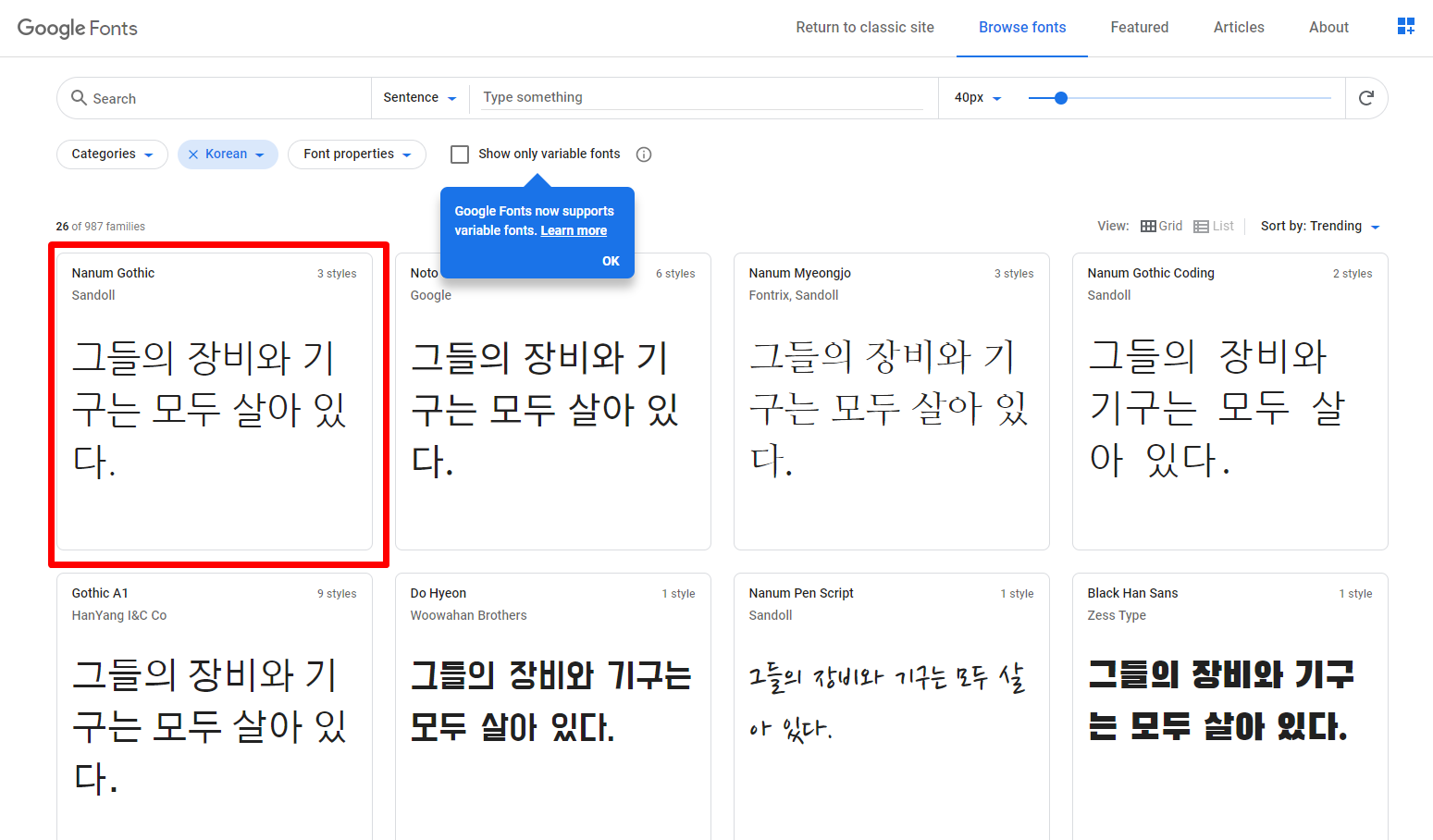The image size is (1433, 840).
Task: Open the Do Hyeon font card
Action: (x=553, y=707)
